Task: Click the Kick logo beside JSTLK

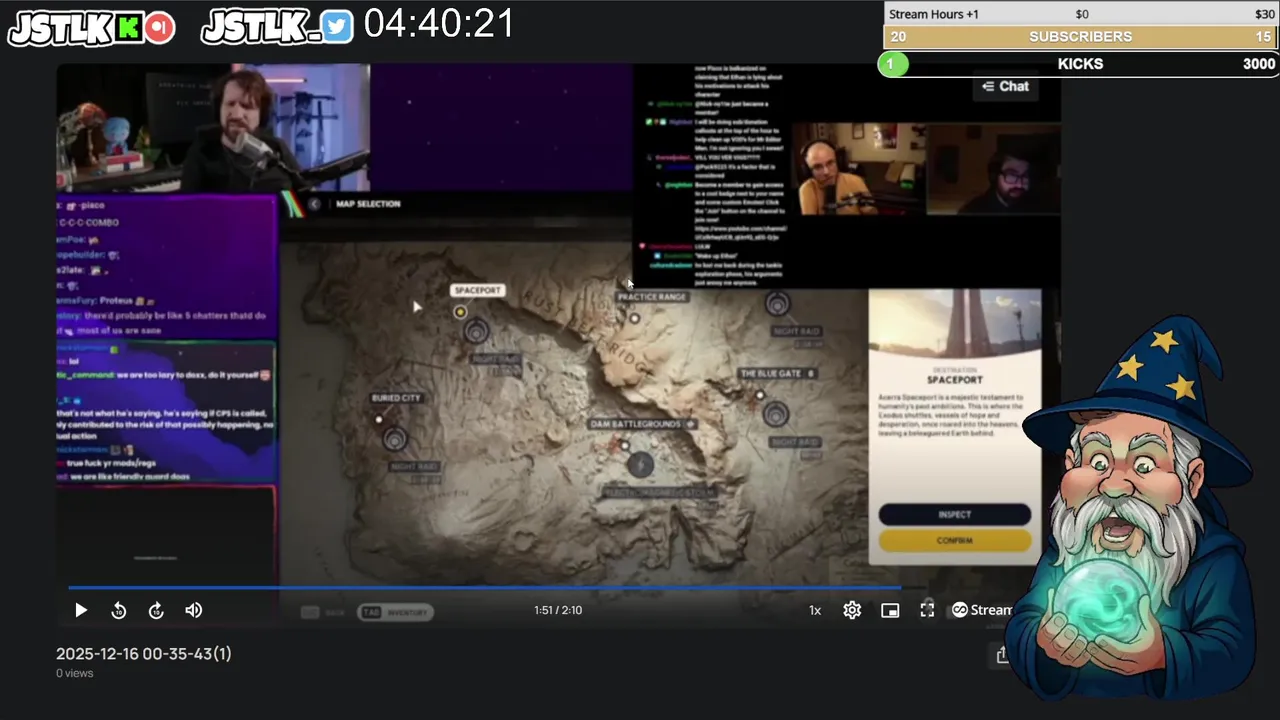Action: [x=129, y=28]
